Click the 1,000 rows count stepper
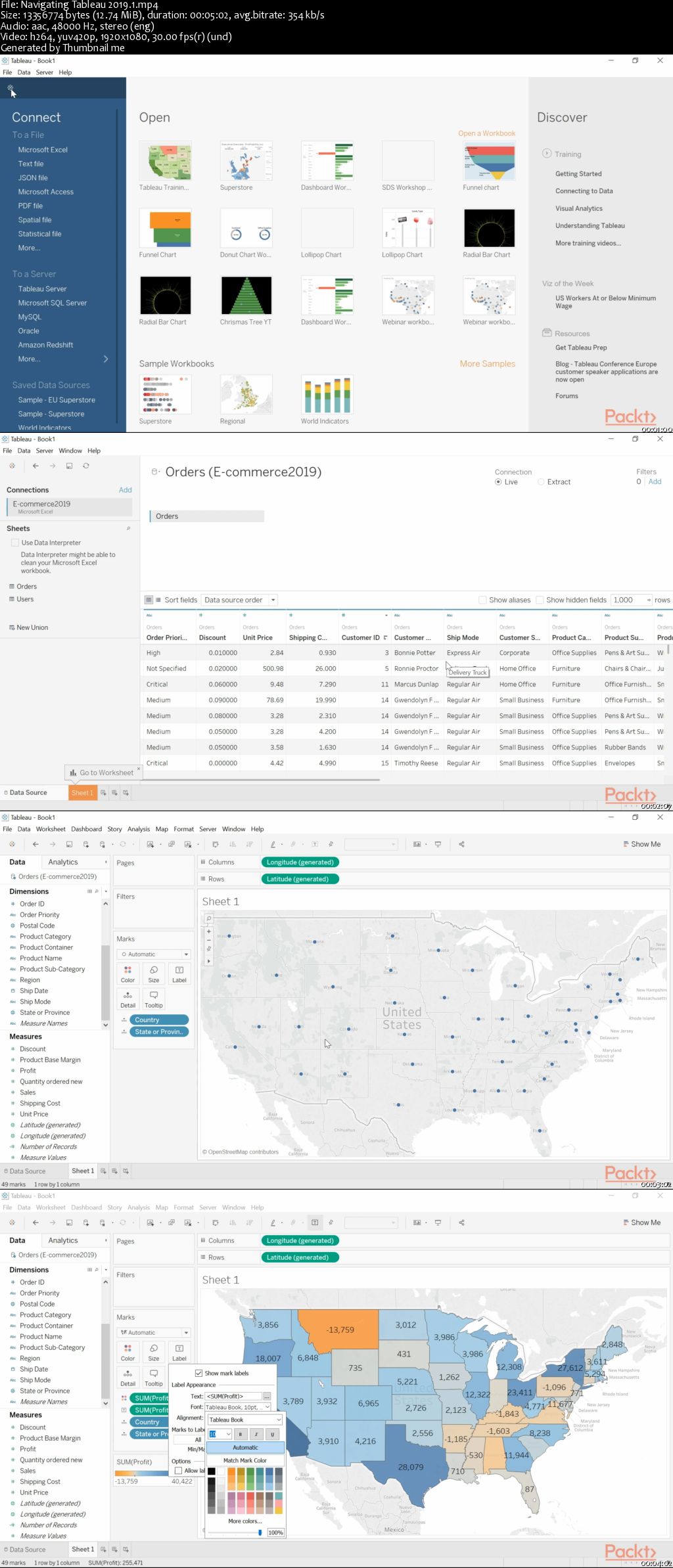 pyautogui.click(x=648, y=600)
